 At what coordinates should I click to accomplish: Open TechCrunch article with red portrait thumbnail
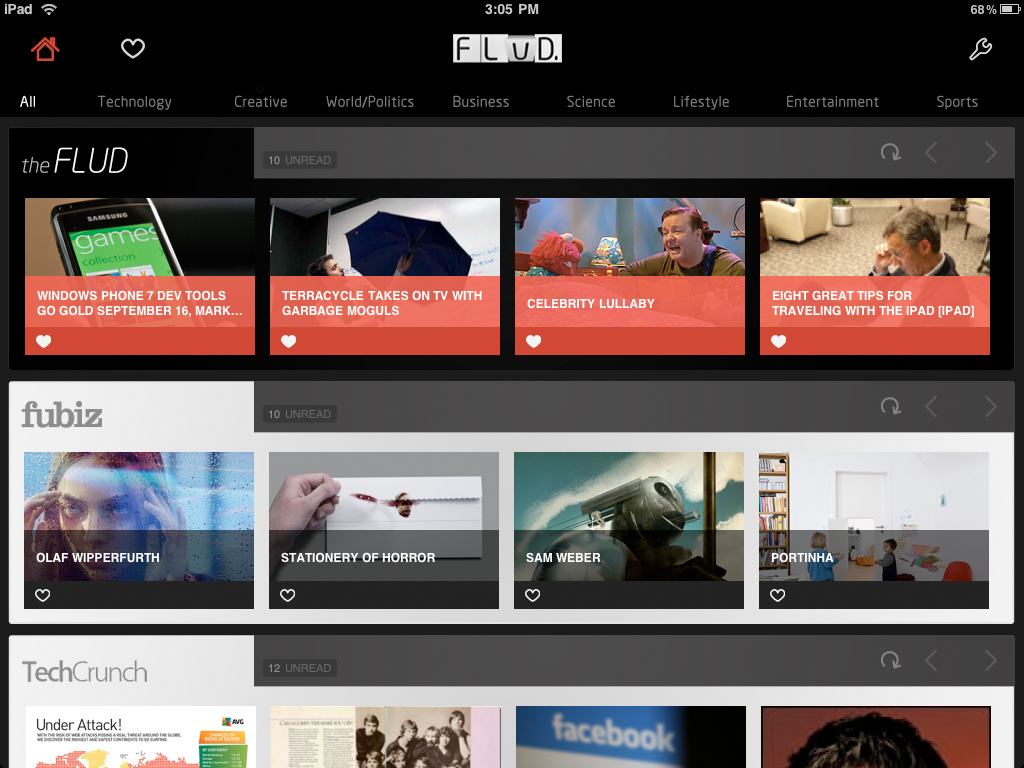pos(875,737)
